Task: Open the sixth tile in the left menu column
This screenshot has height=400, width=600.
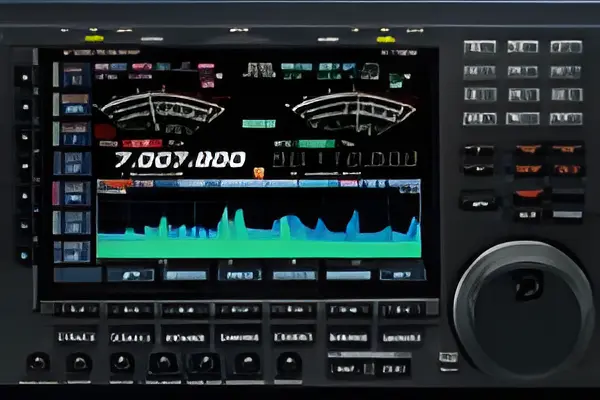Action: click(72, 222)
